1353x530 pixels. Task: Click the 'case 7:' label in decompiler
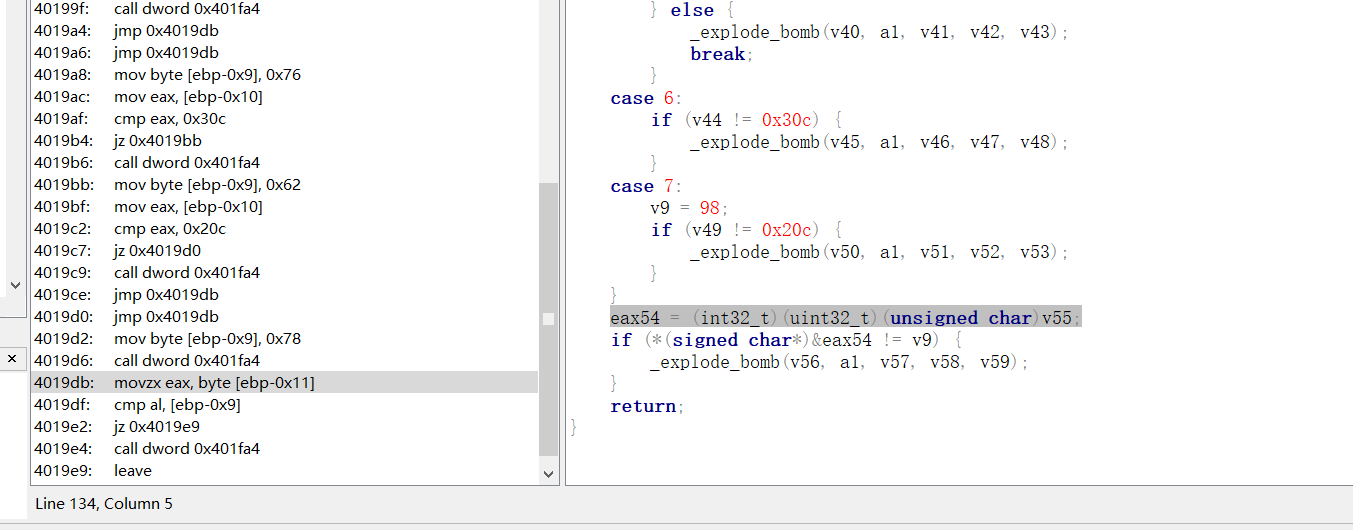click(x=646, y=186)
